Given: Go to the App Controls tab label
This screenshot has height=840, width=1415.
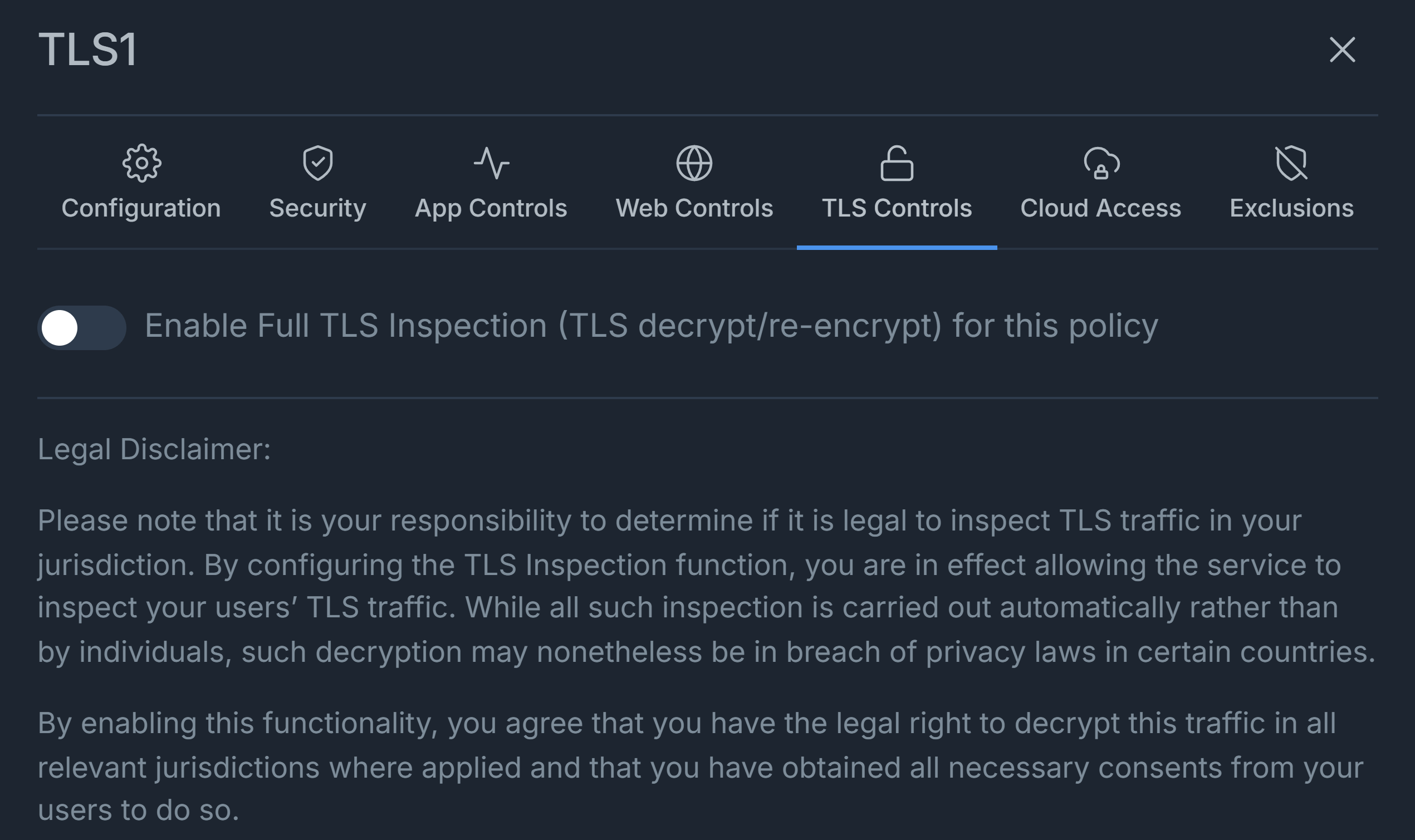Looking at the screenshot, I should tap(491, 208).
